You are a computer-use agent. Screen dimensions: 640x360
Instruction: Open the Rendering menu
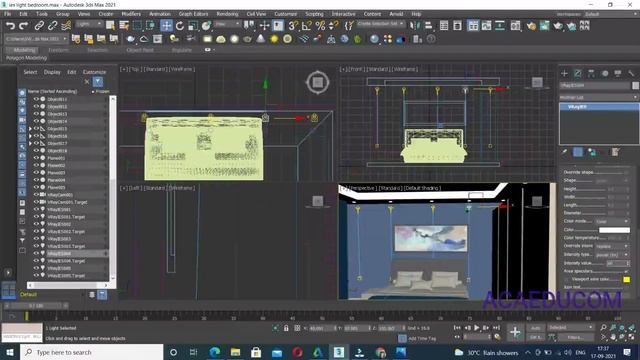pos(227,14)
